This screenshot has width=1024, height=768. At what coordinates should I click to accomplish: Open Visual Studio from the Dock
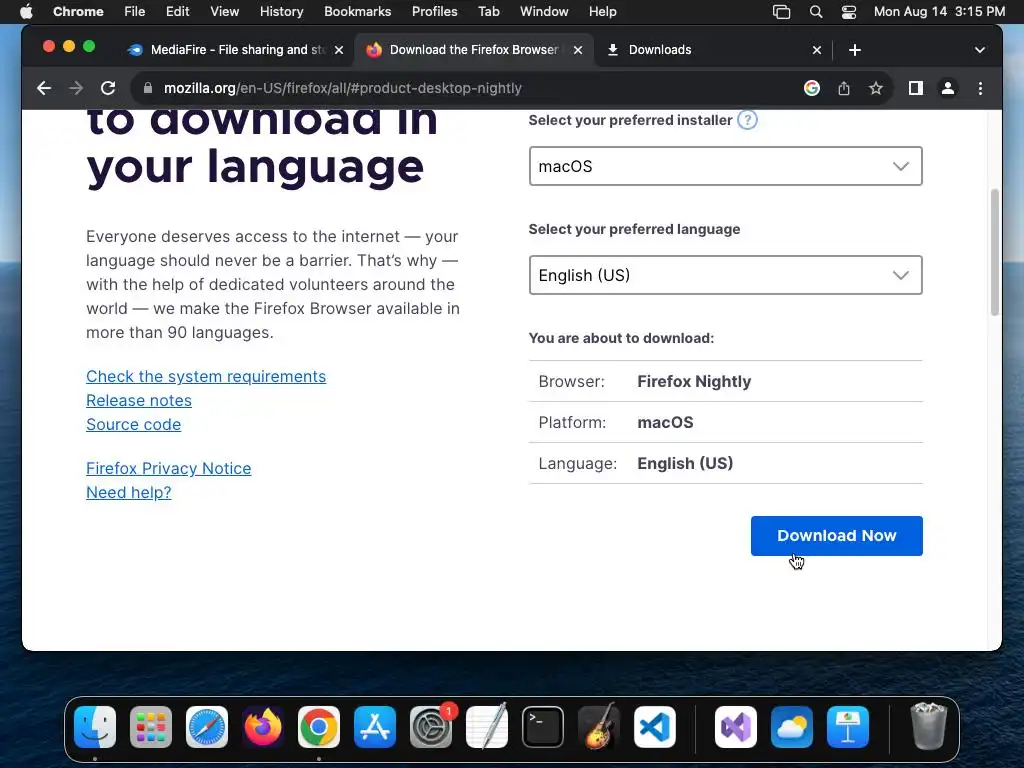736,727
